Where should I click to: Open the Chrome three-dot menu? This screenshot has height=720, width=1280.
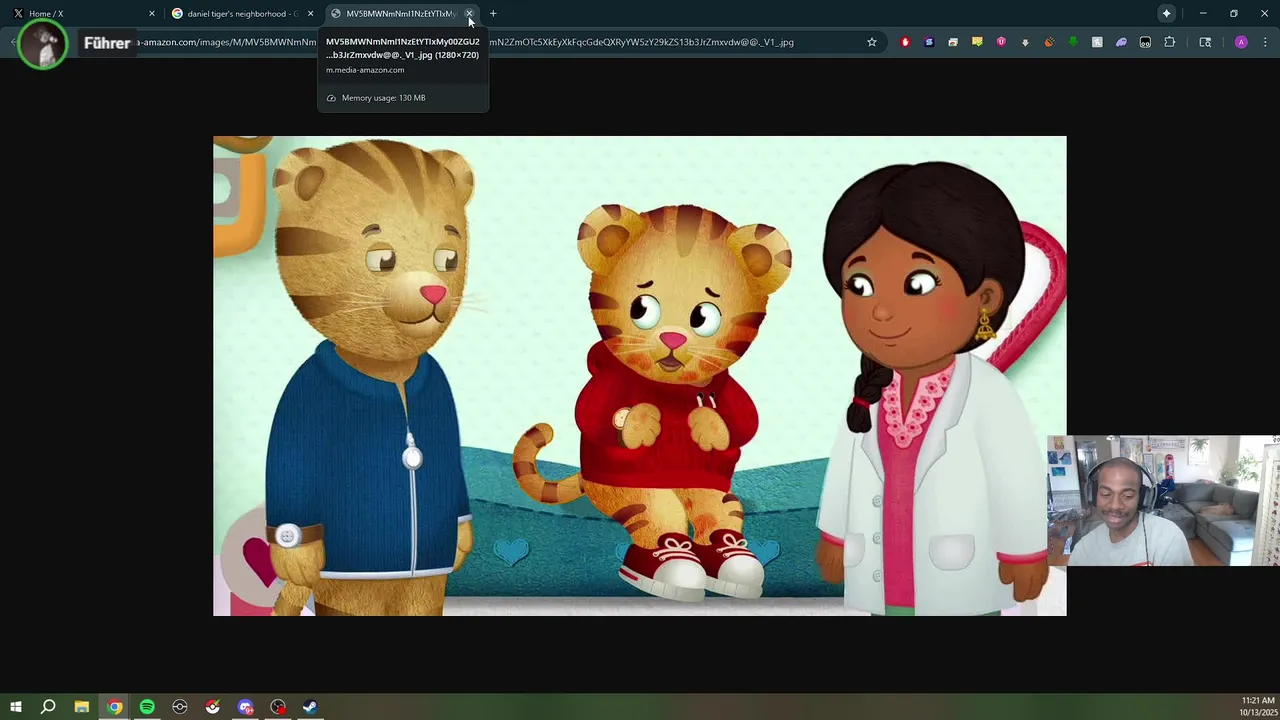(x=1265, y=42)
